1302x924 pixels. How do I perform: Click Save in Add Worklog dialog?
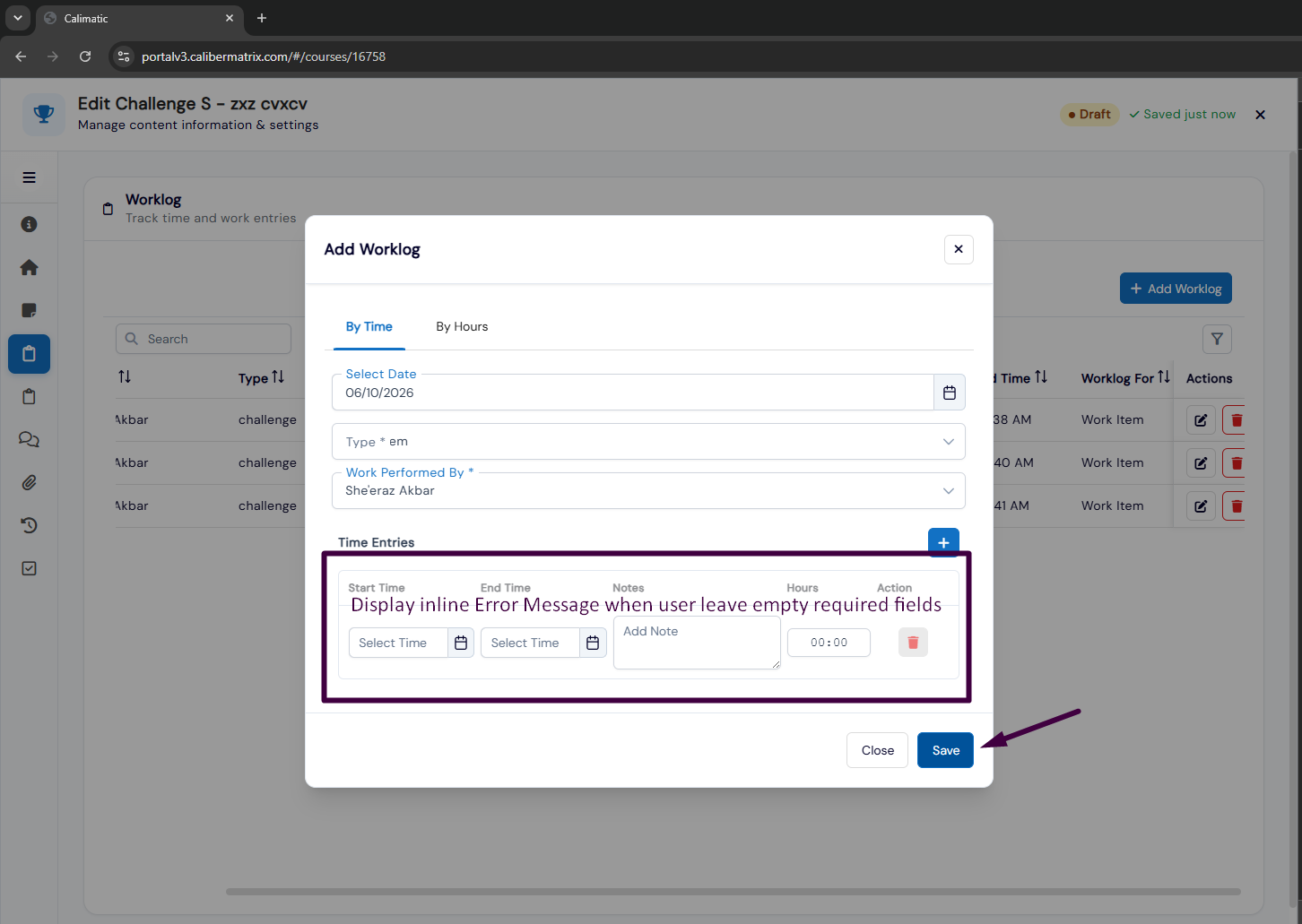pyautogui.click(x=945, y=750)
